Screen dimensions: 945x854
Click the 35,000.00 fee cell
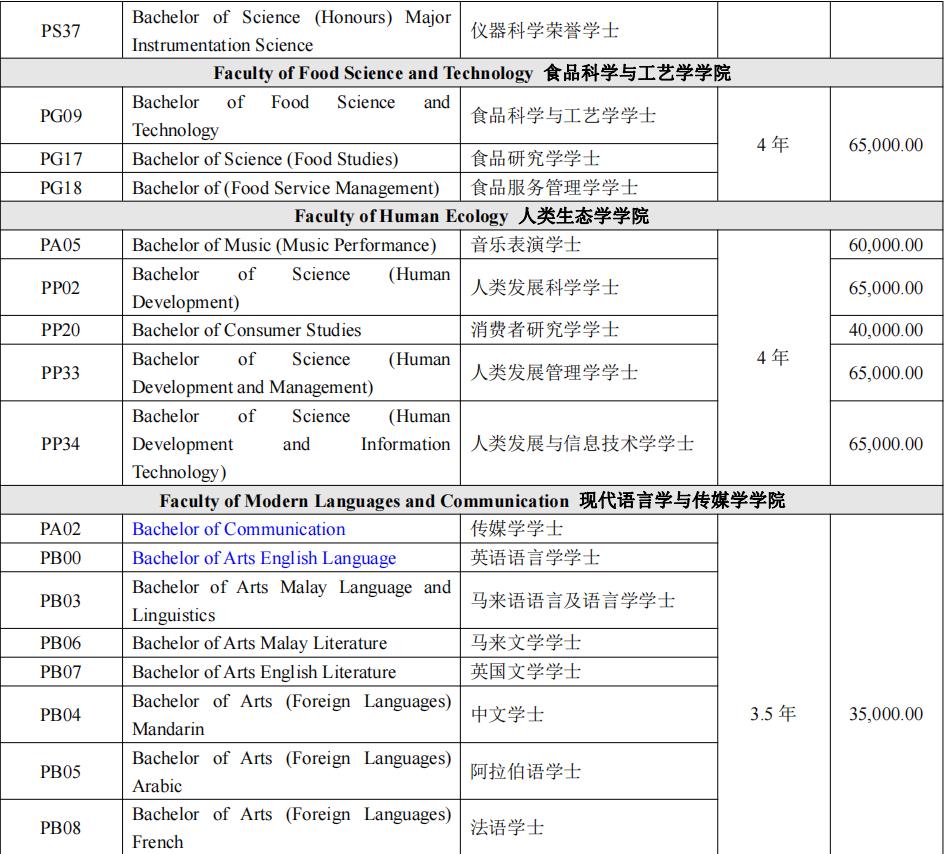point(885,714)
